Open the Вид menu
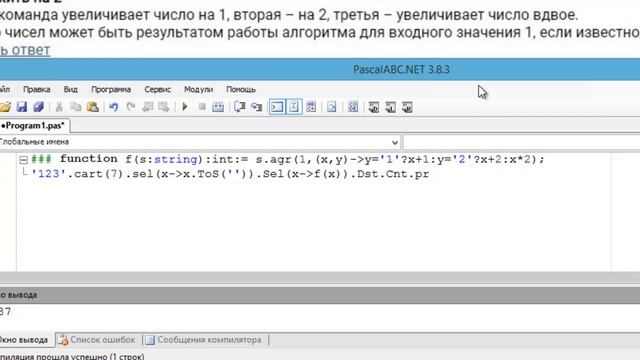 point(71,89)
